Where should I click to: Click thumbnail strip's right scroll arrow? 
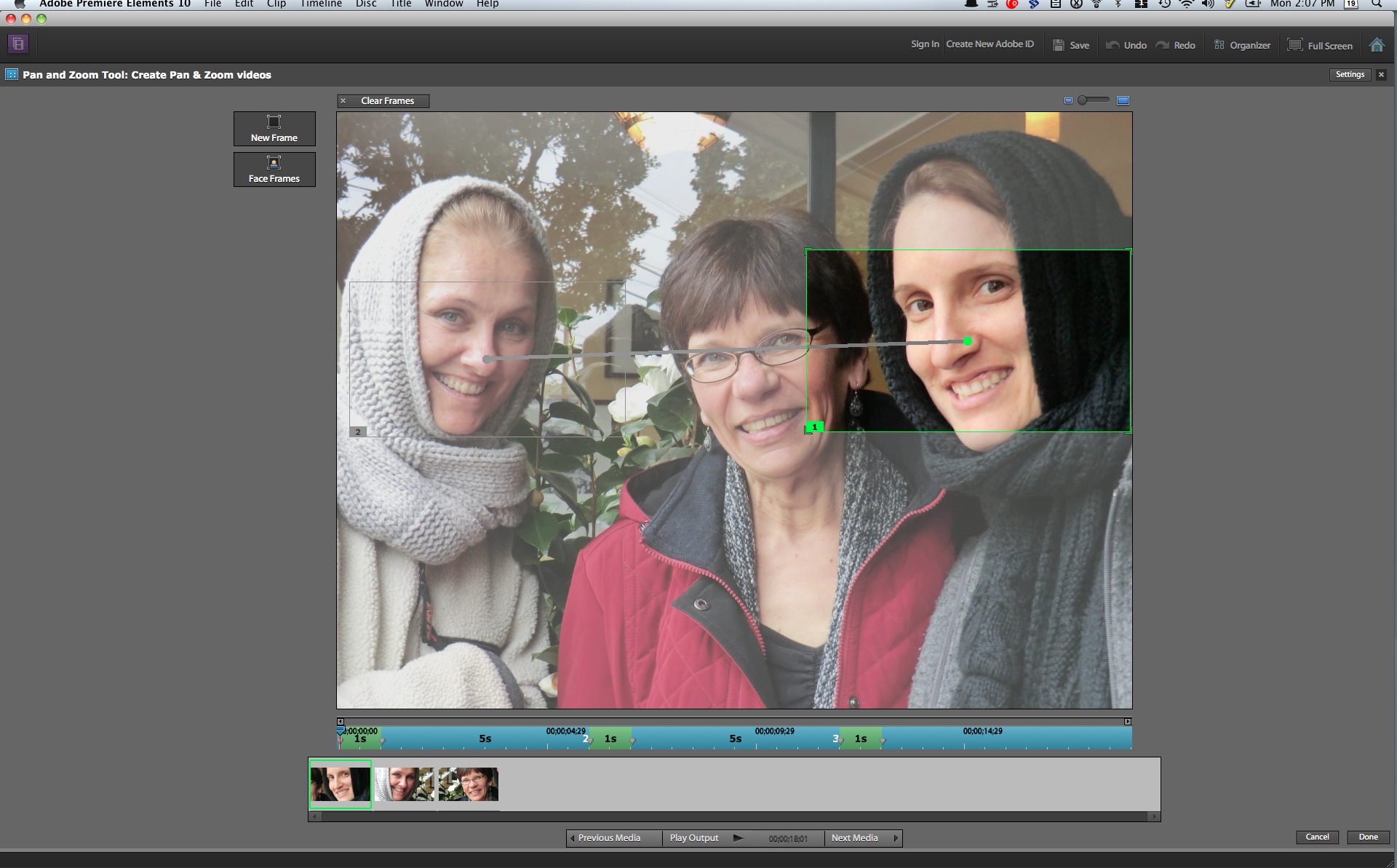[x=1154, y=816]
